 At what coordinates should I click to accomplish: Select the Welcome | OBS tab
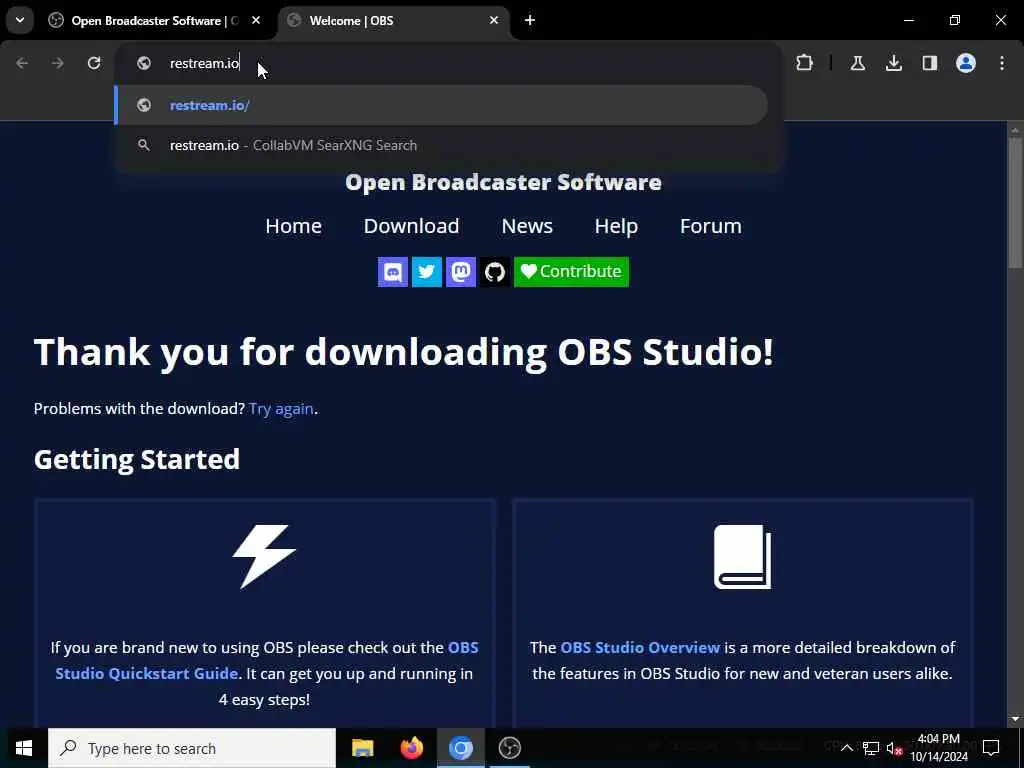pyautogui.click(x=394, y=21)
